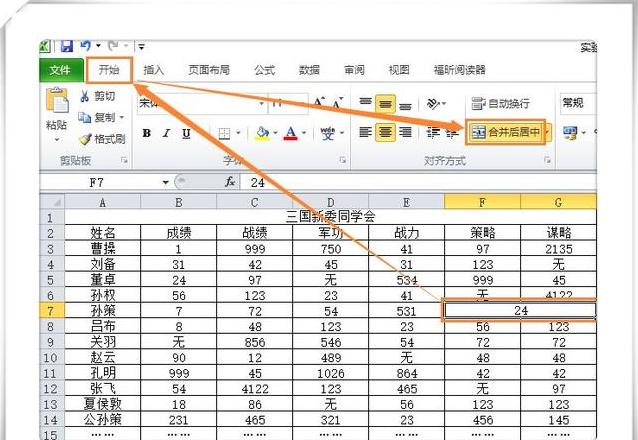The image size is (638, 440).
Task: Open the 审阅 tab
Action: pyautogui.click(x=354, y=70)
